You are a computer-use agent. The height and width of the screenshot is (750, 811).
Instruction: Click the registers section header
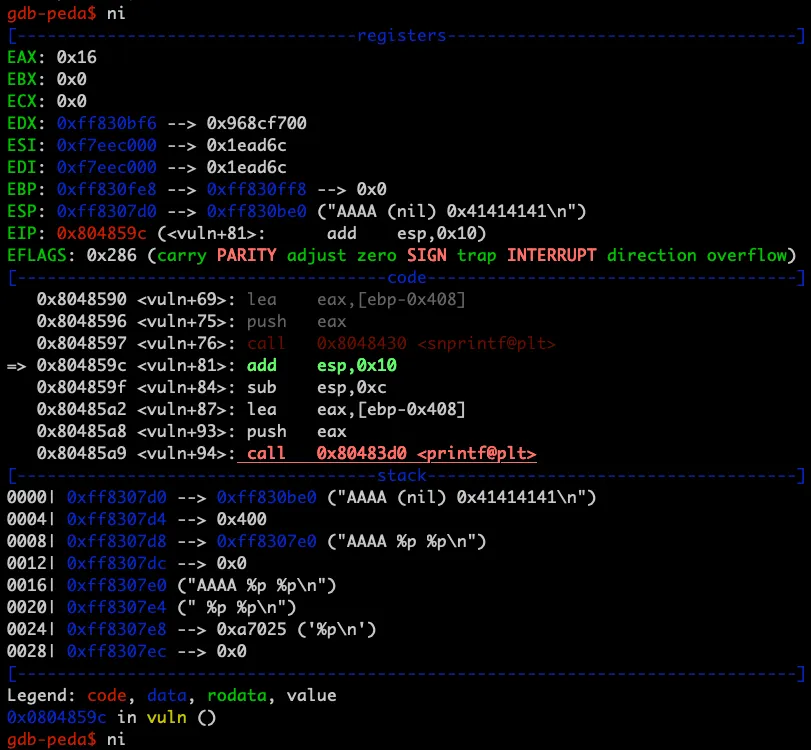[402, 35]
